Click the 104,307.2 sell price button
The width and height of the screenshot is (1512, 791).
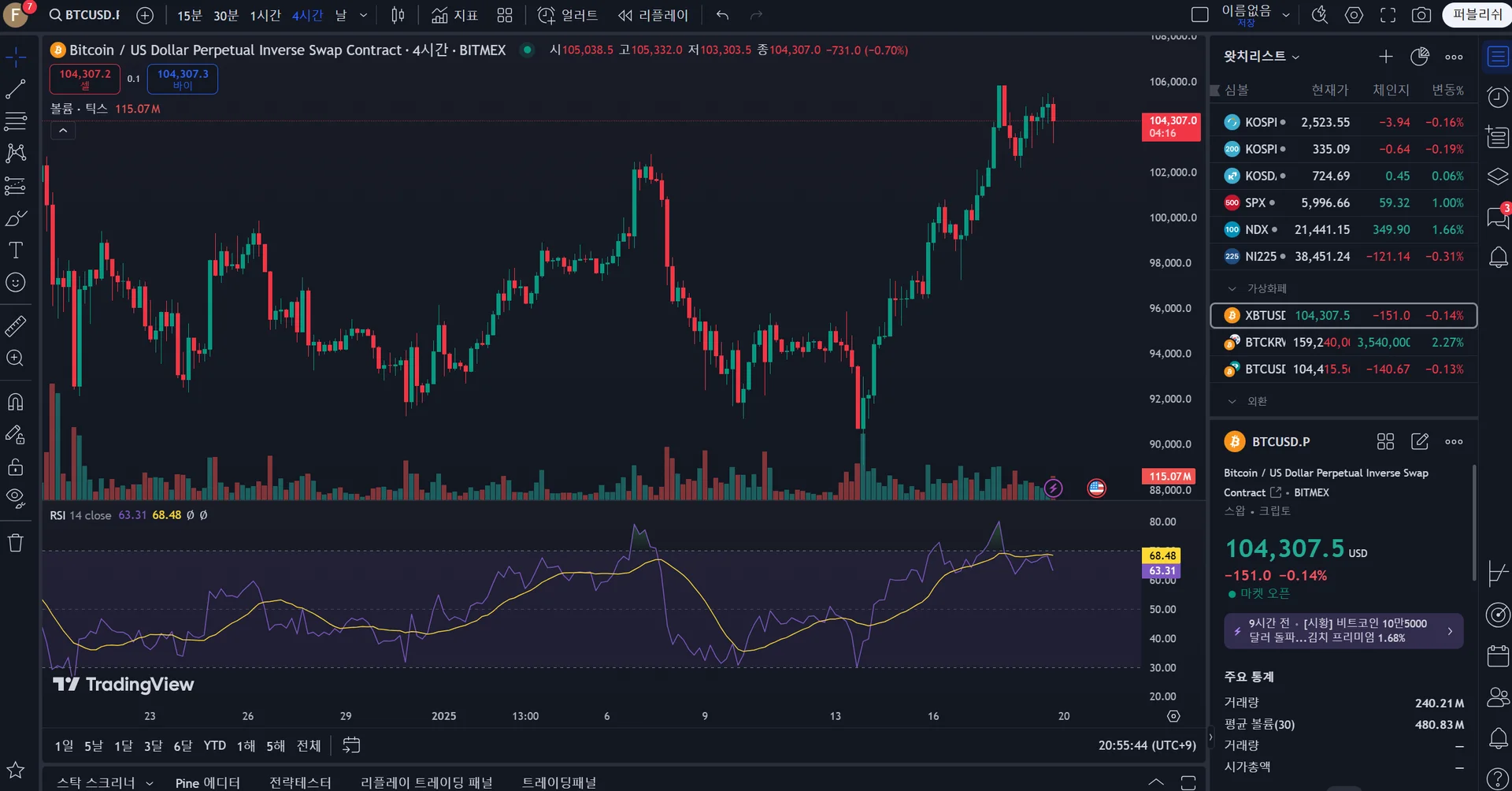[85, 79]
